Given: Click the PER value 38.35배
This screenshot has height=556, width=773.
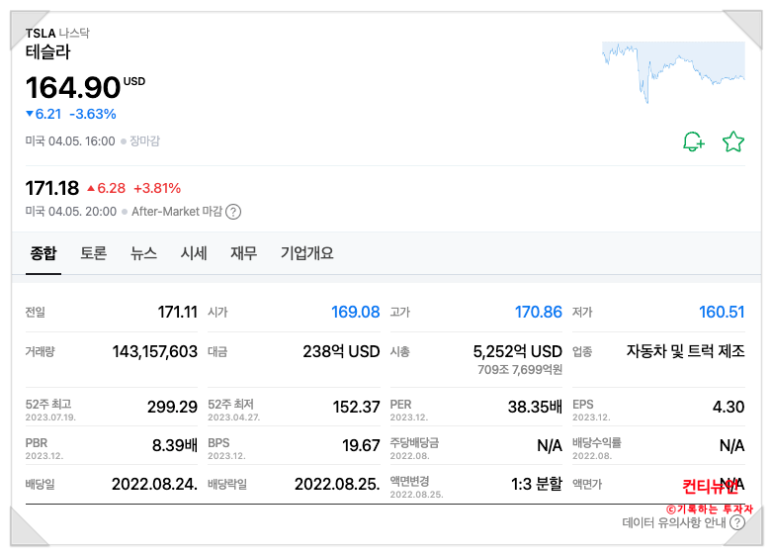Looking at the screenshot, I should [x=535, y=407].
